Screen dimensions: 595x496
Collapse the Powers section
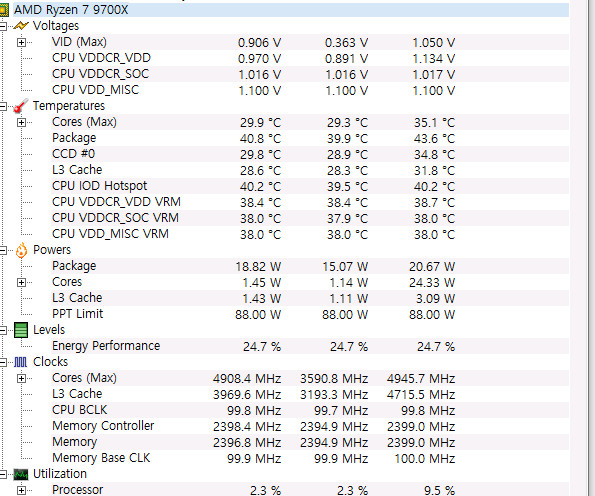pos(3,250)
